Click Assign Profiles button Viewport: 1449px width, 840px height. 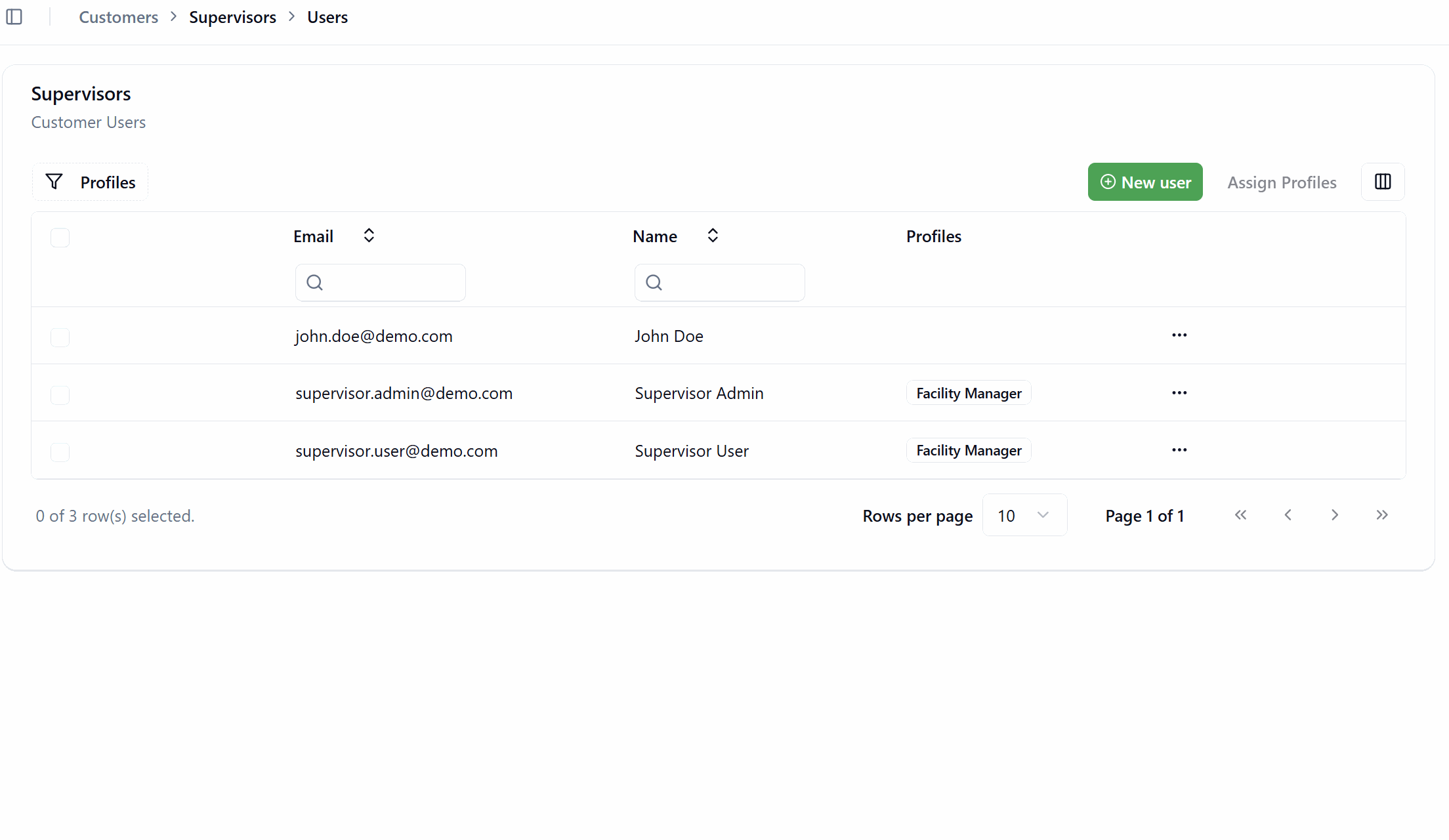[1282, 182]
